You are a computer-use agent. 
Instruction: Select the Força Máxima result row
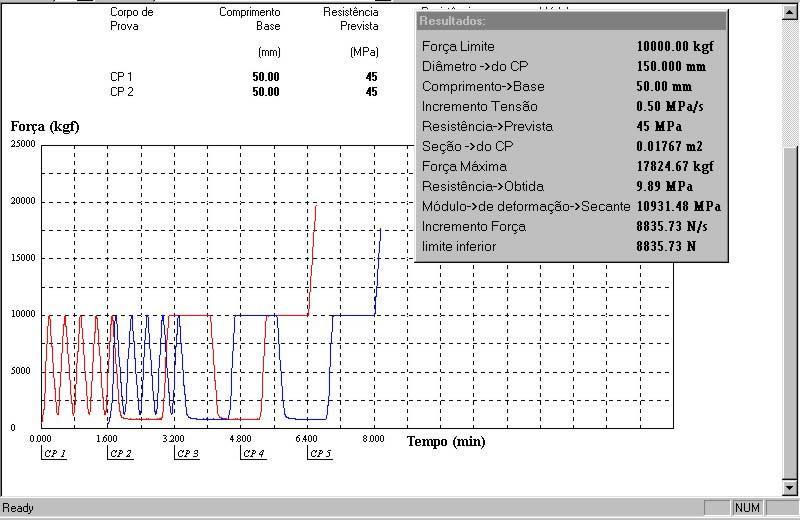tap(571, 167)
